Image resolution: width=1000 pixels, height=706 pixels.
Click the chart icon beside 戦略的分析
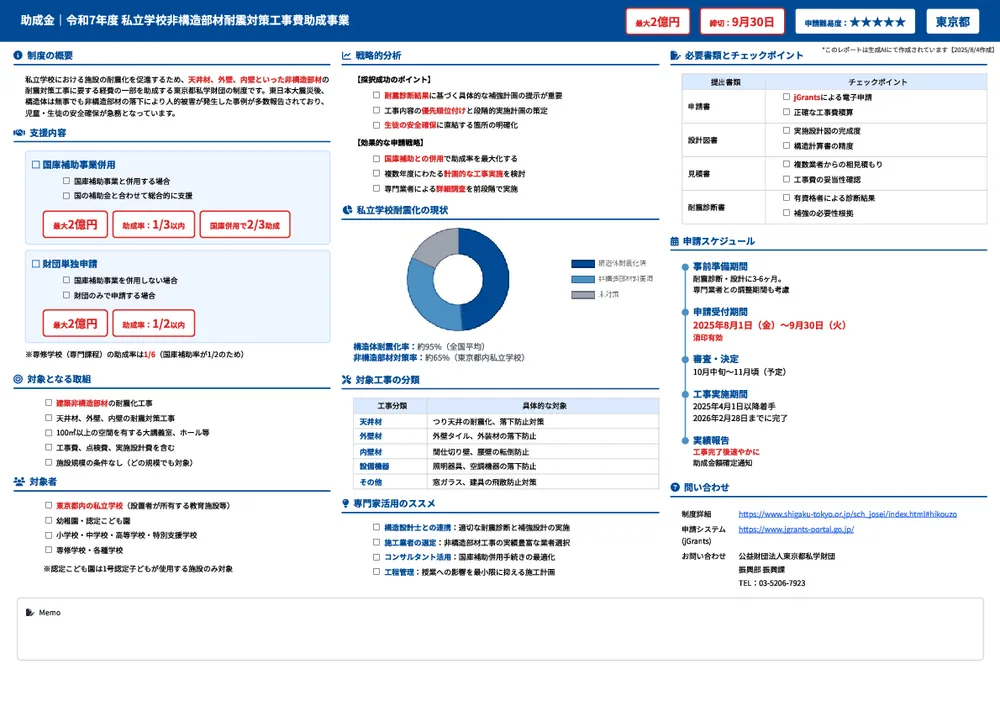346,55
